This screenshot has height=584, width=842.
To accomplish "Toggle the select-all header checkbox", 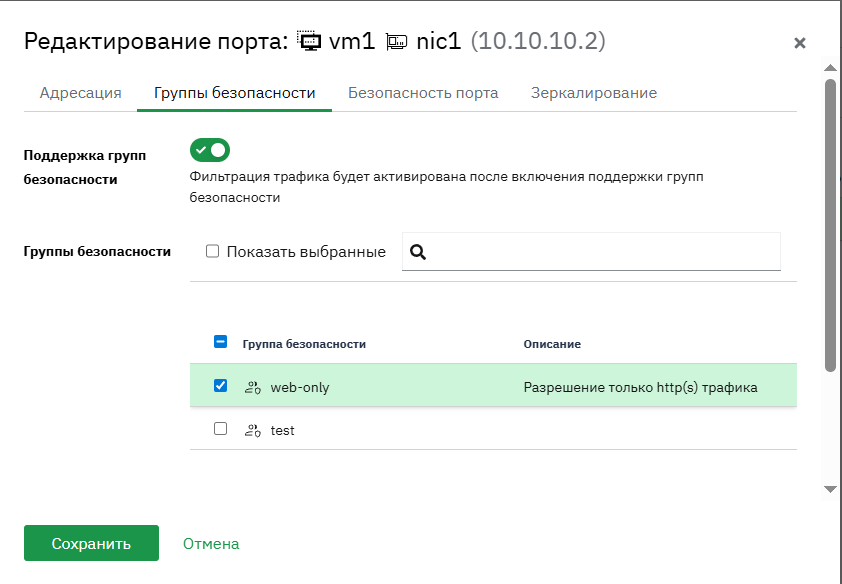I will (220, 342).
